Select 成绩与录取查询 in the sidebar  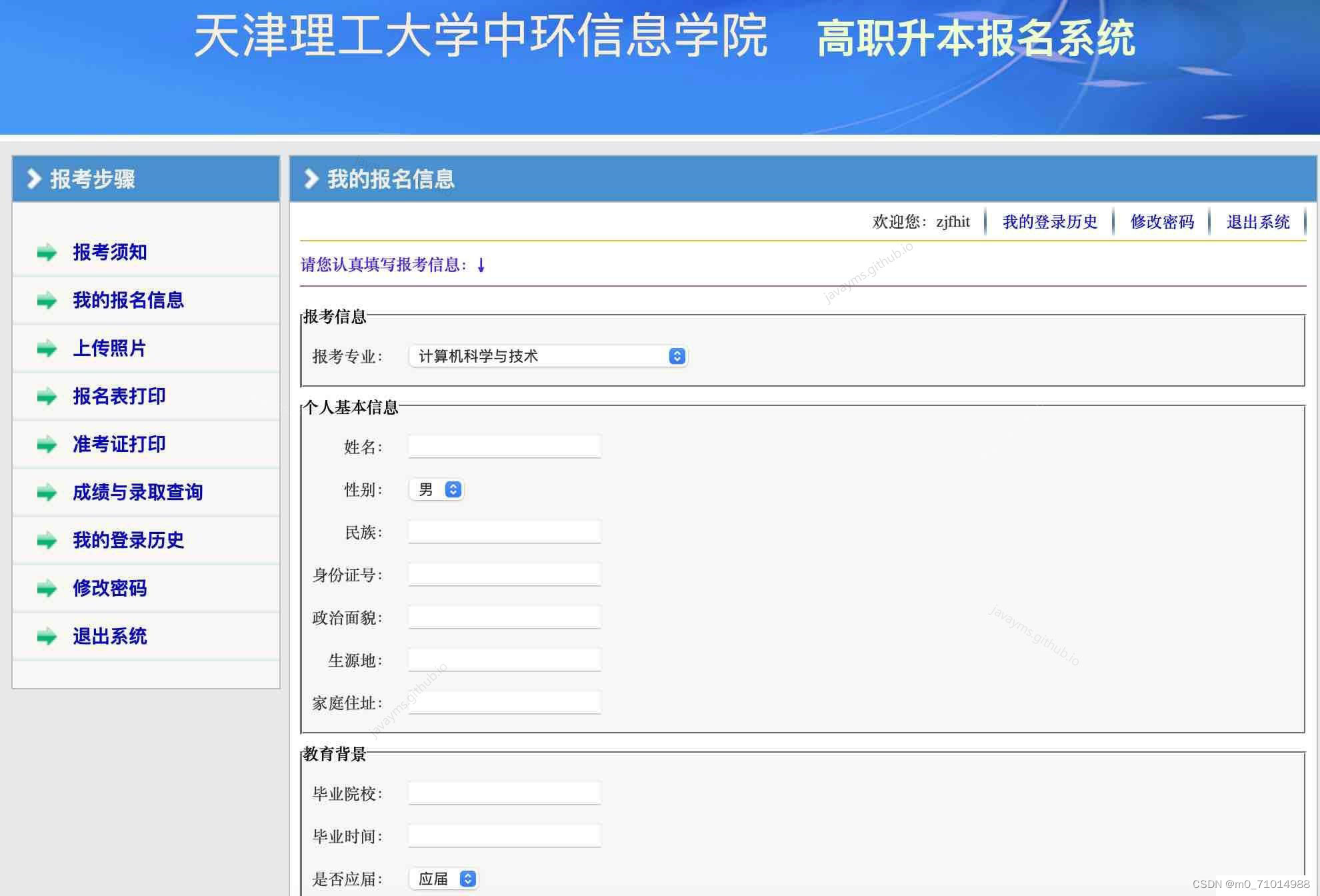click(138, 493)
